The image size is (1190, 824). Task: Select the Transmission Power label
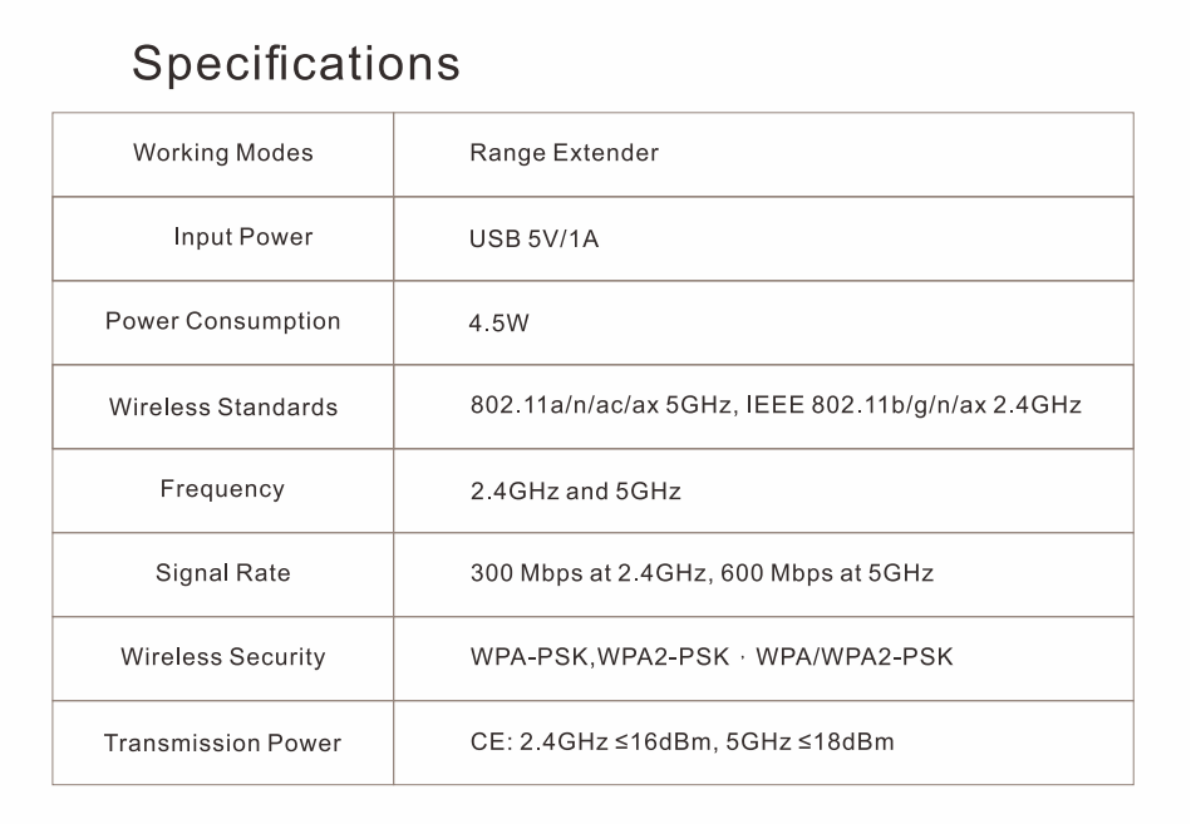coord(223,743)
